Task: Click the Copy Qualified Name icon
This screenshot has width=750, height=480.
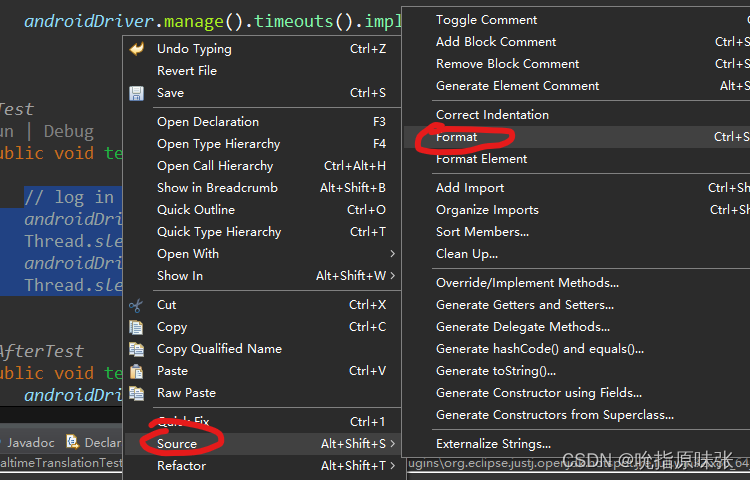Action: [137, 349]
